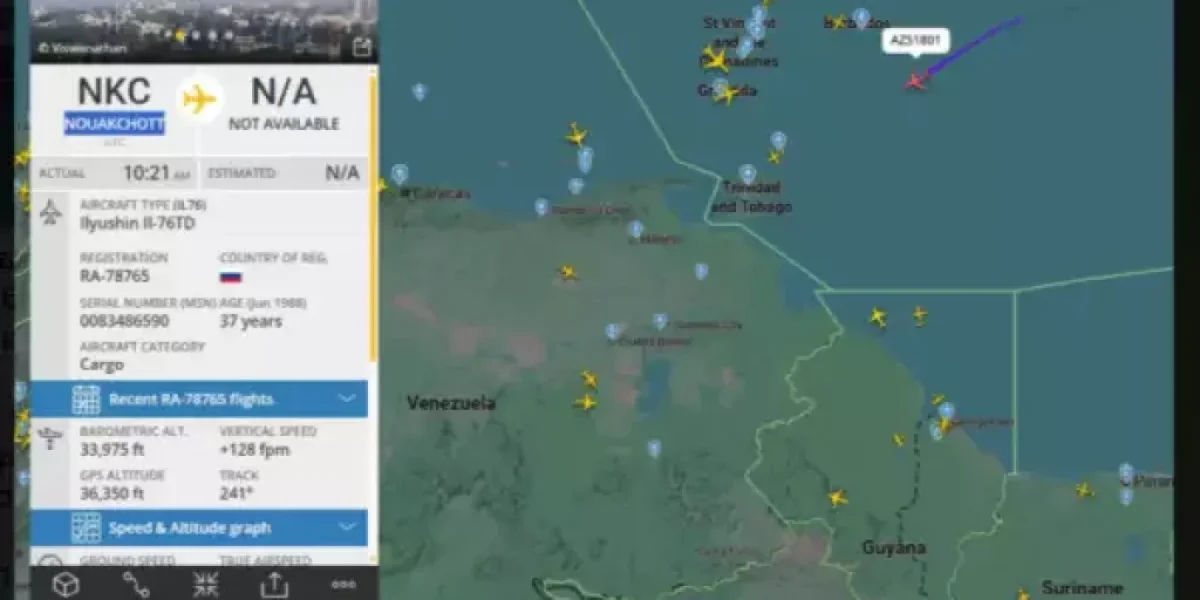Open the NKC origin airport

(114, 91)
